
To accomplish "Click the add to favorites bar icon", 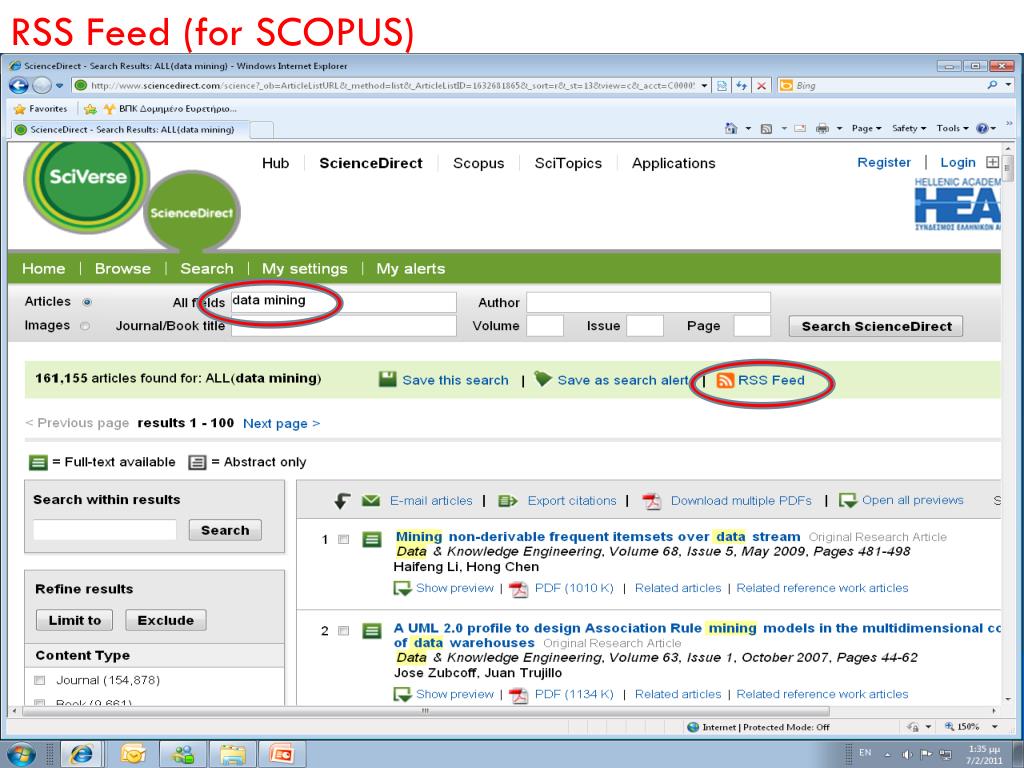I will click(90, 109).
